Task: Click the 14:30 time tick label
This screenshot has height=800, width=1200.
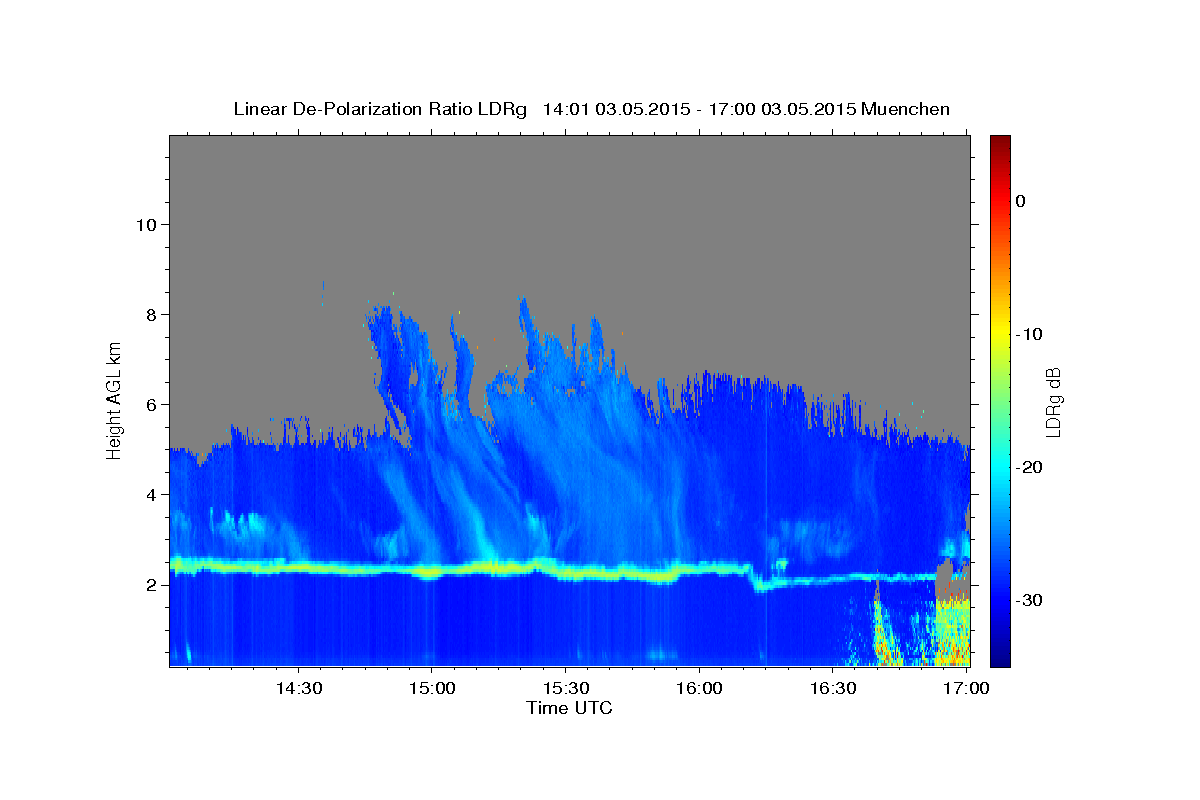Action: pos(298,688)
